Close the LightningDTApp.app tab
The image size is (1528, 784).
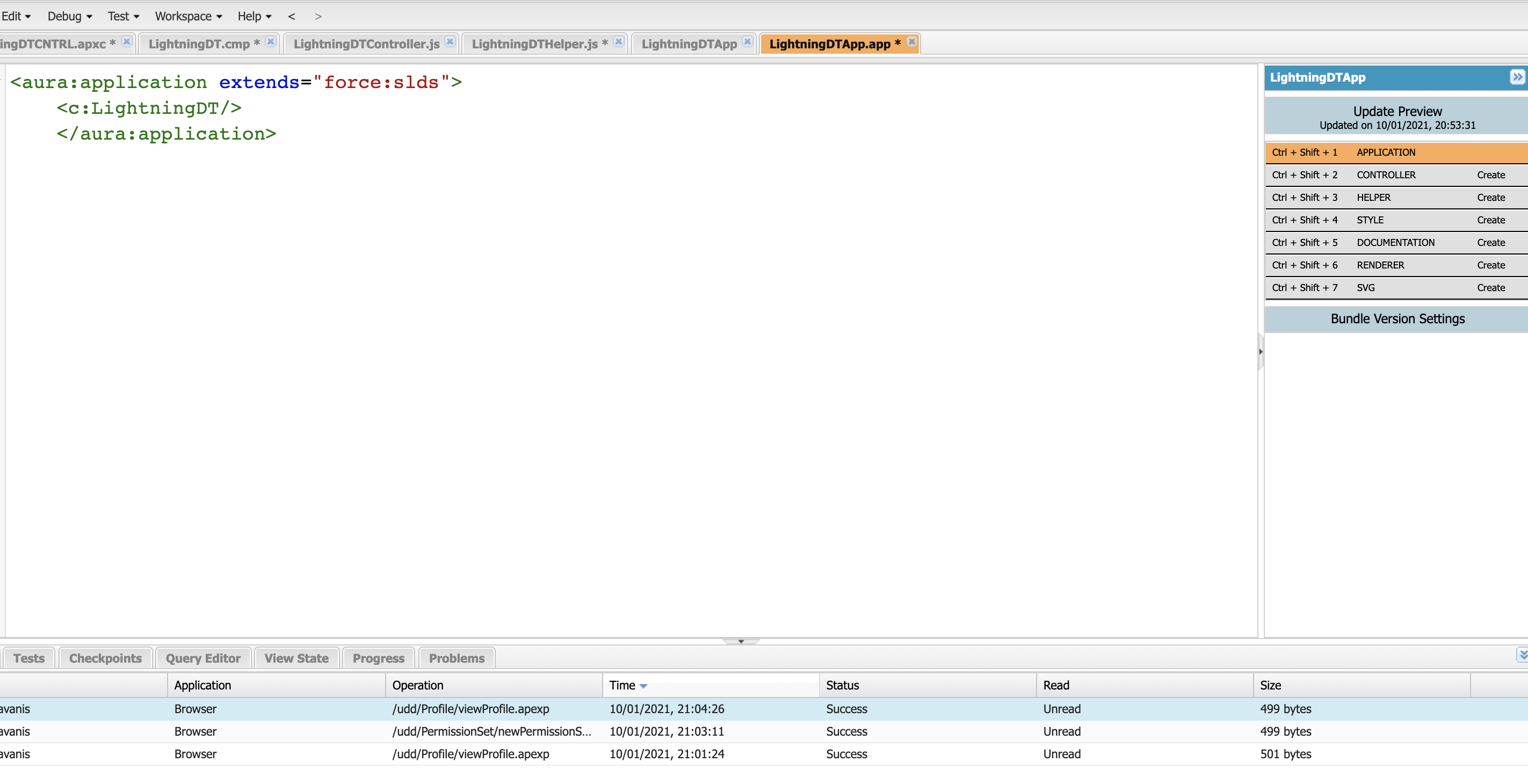(x=912, y=41)
